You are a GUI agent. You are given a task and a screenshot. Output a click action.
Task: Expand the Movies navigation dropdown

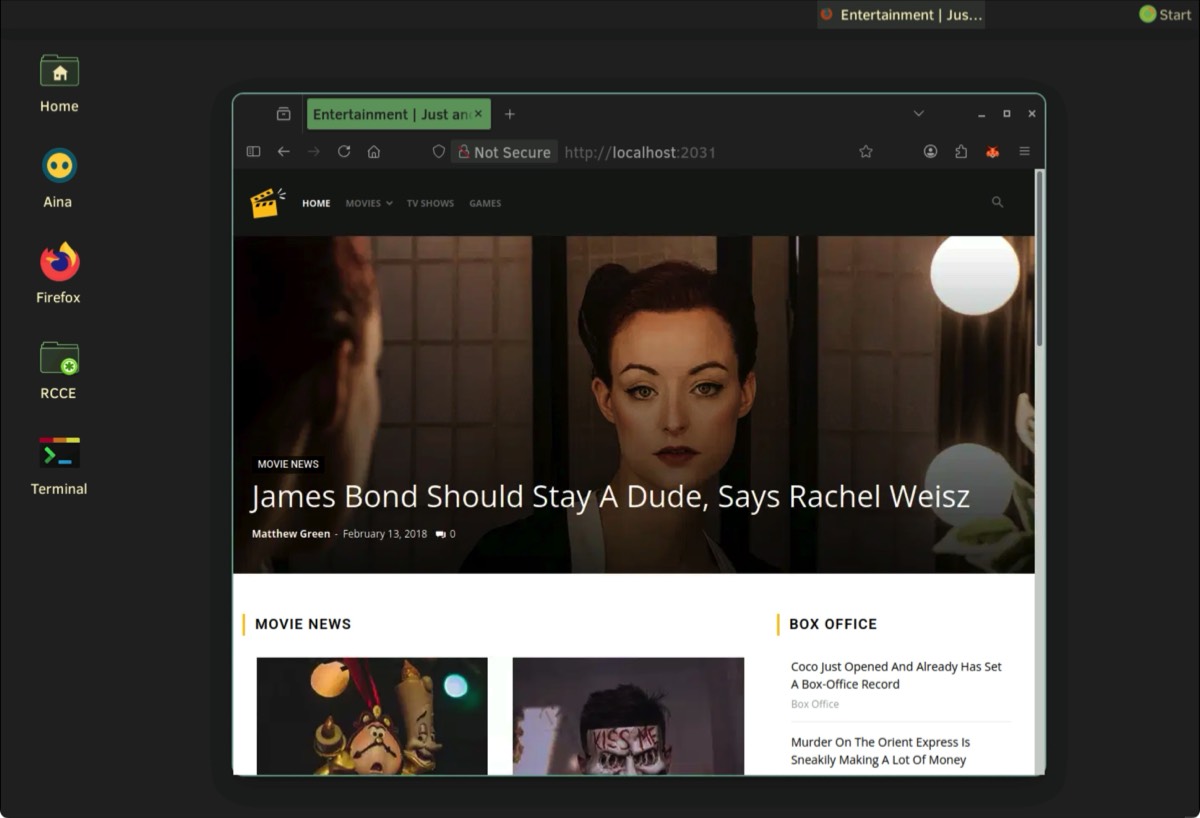(368, 203)
